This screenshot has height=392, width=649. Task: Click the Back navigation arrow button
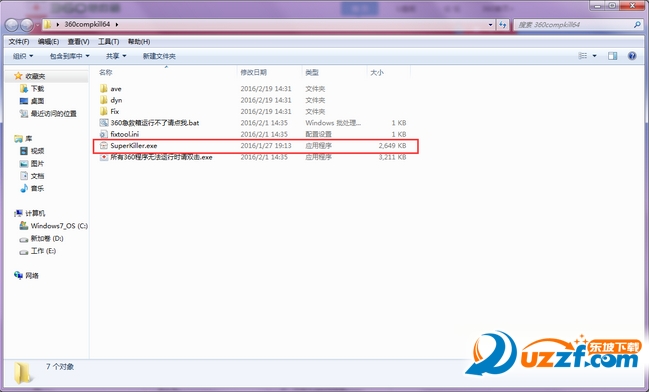pyautogui.click(x=12, y=25)
